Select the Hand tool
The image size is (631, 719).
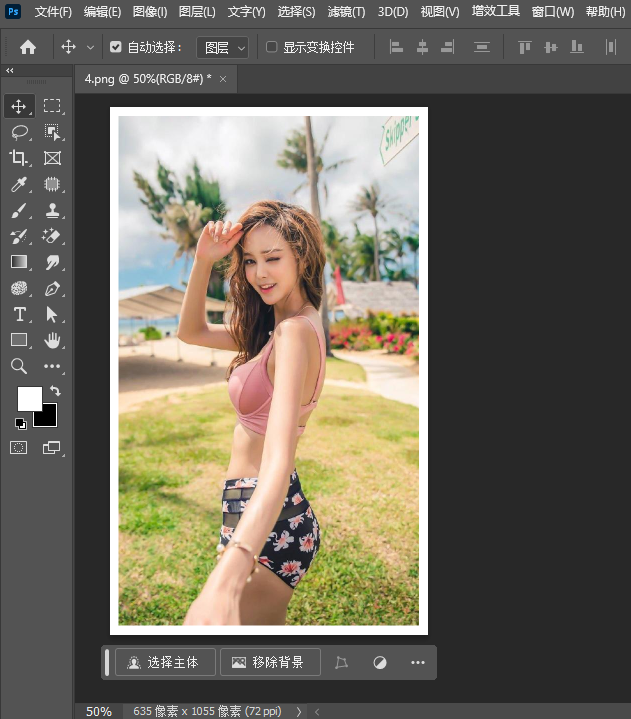tap(52, 341)
